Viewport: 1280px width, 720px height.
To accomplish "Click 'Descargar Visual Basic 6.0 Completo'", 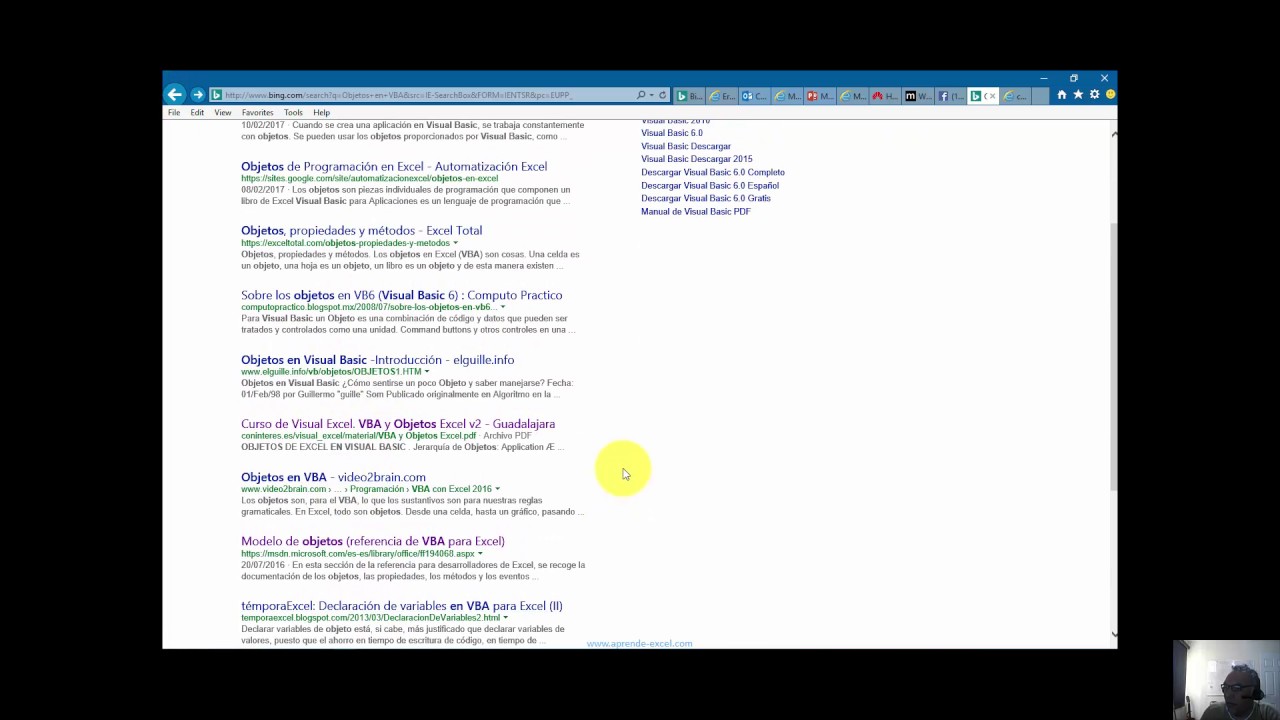I will [713, 172].
